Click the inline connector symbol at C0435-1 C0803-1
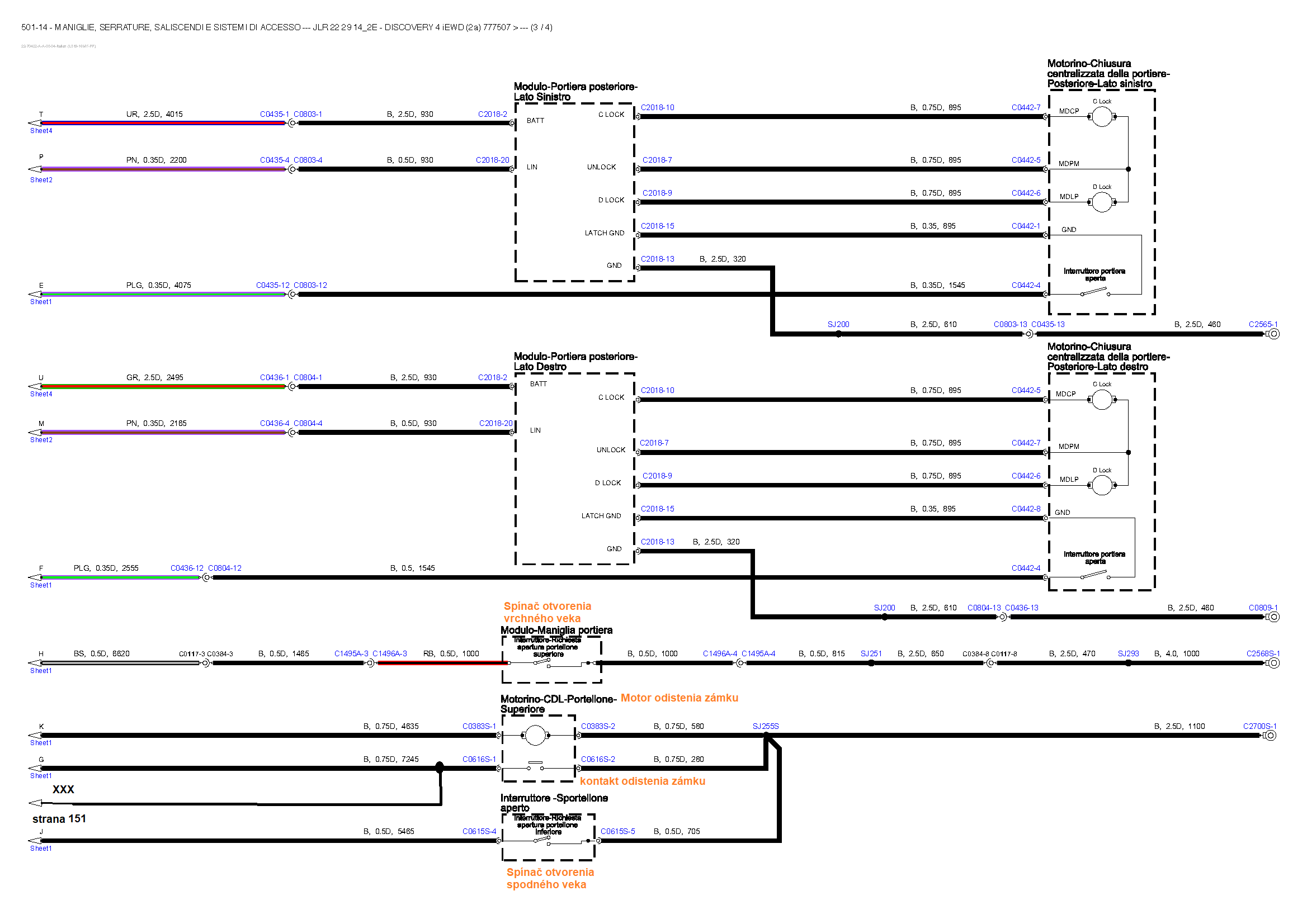Screen dimensions: 1307x924 click(292, 123)
